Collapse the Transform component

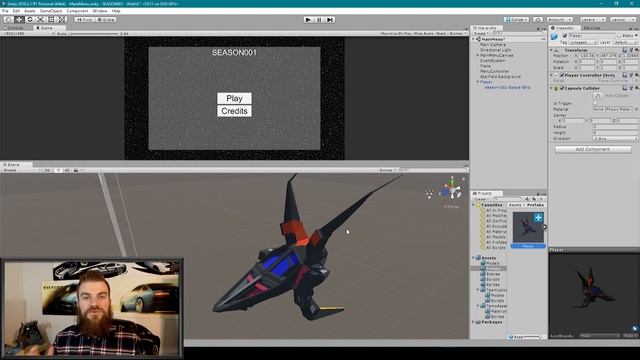click(x=551, y=50)
